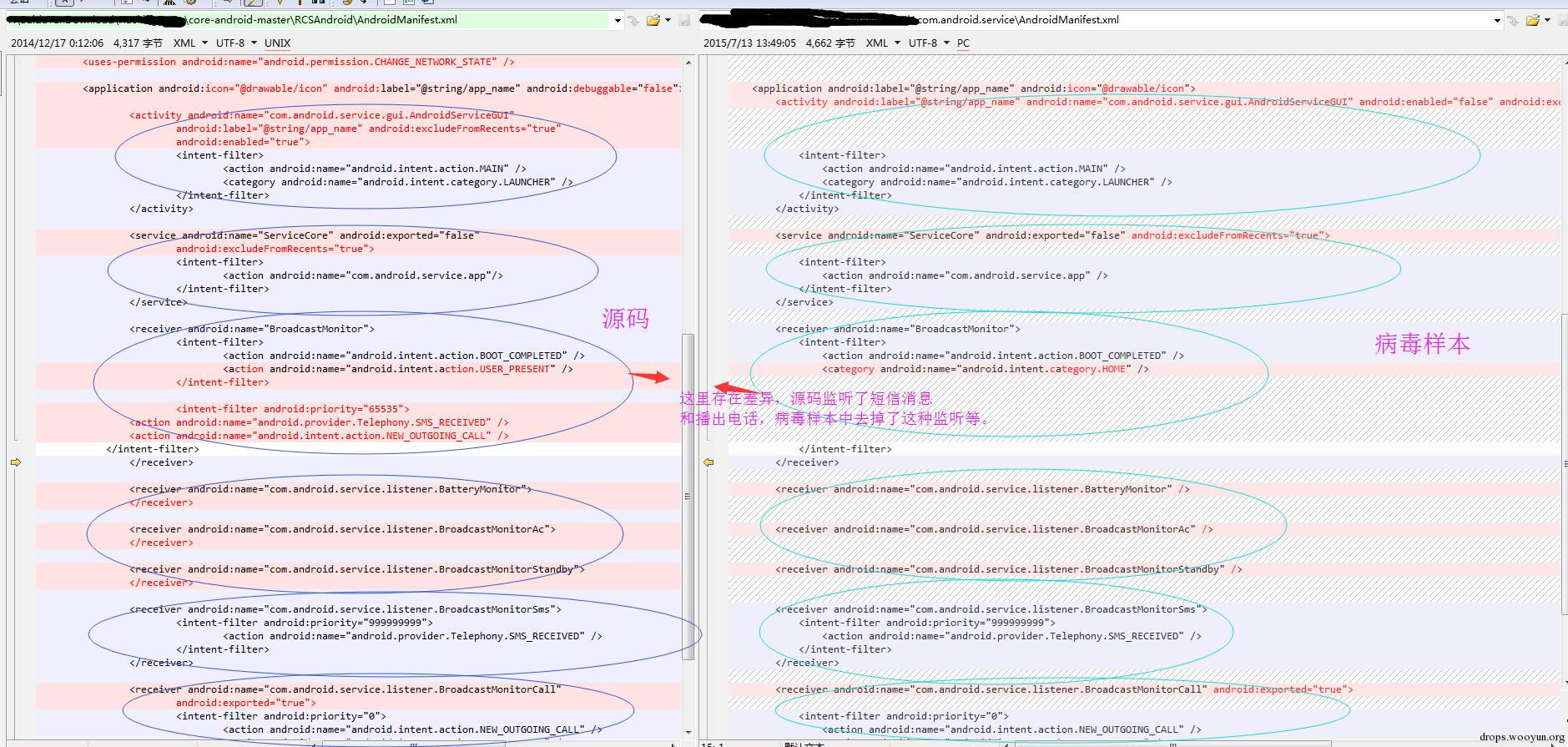
Task: Click the left pane scroll-up arrow
Action: [x=688, y=62]
